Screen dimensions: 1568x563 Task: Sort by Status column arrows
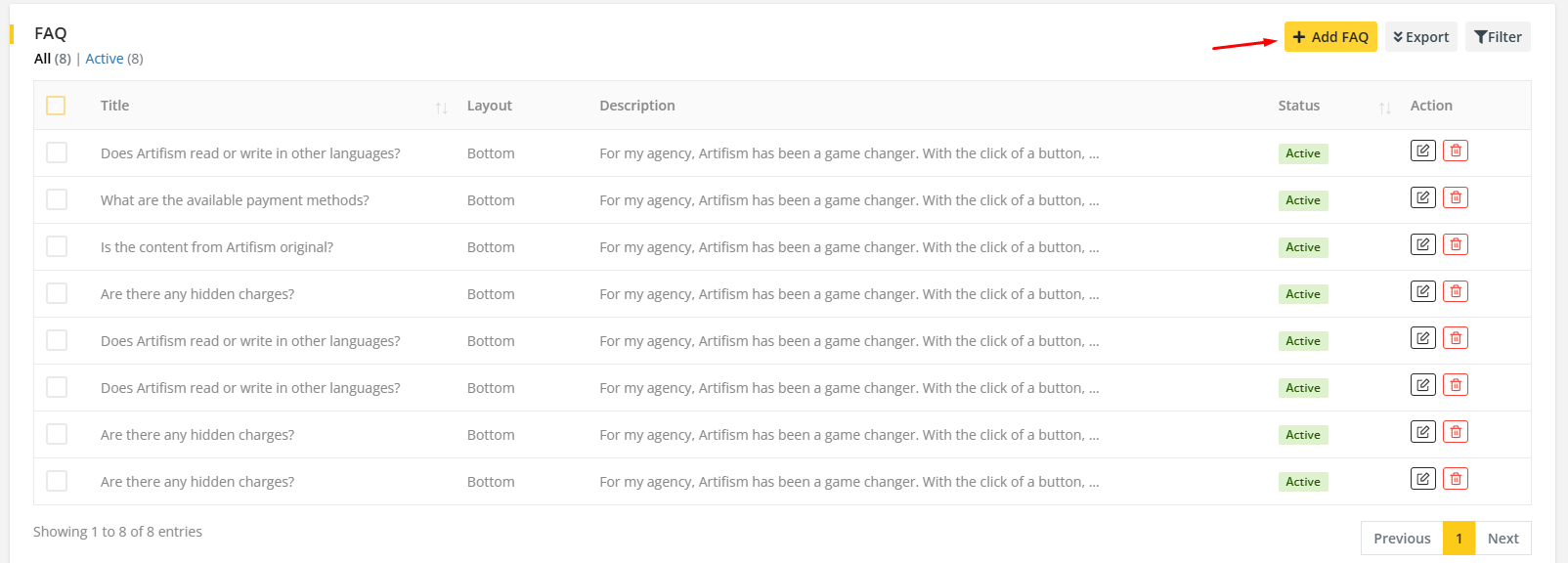[x=1384, y=108]
